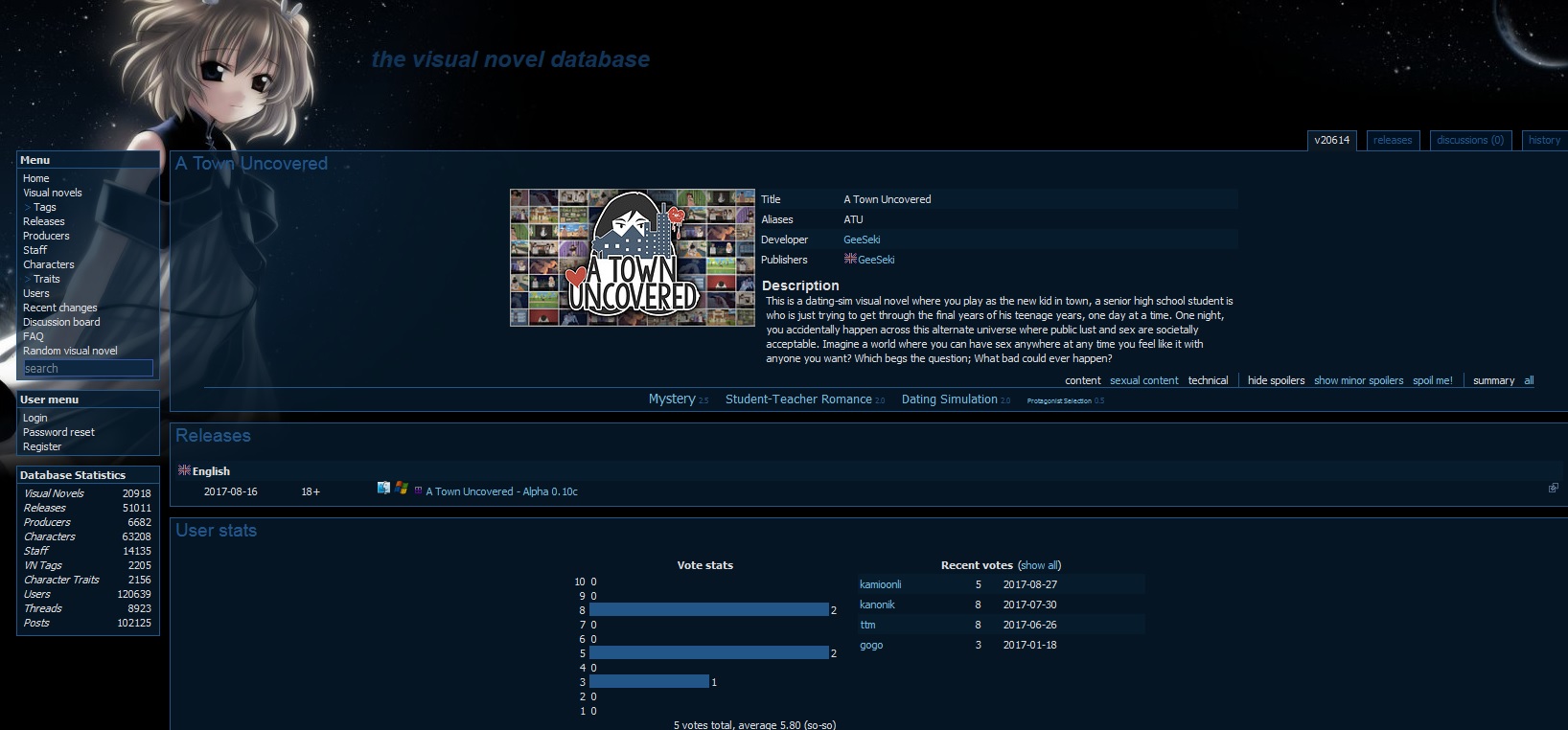
Task: Click the UK flag next to English
Action: pos(184,470)
